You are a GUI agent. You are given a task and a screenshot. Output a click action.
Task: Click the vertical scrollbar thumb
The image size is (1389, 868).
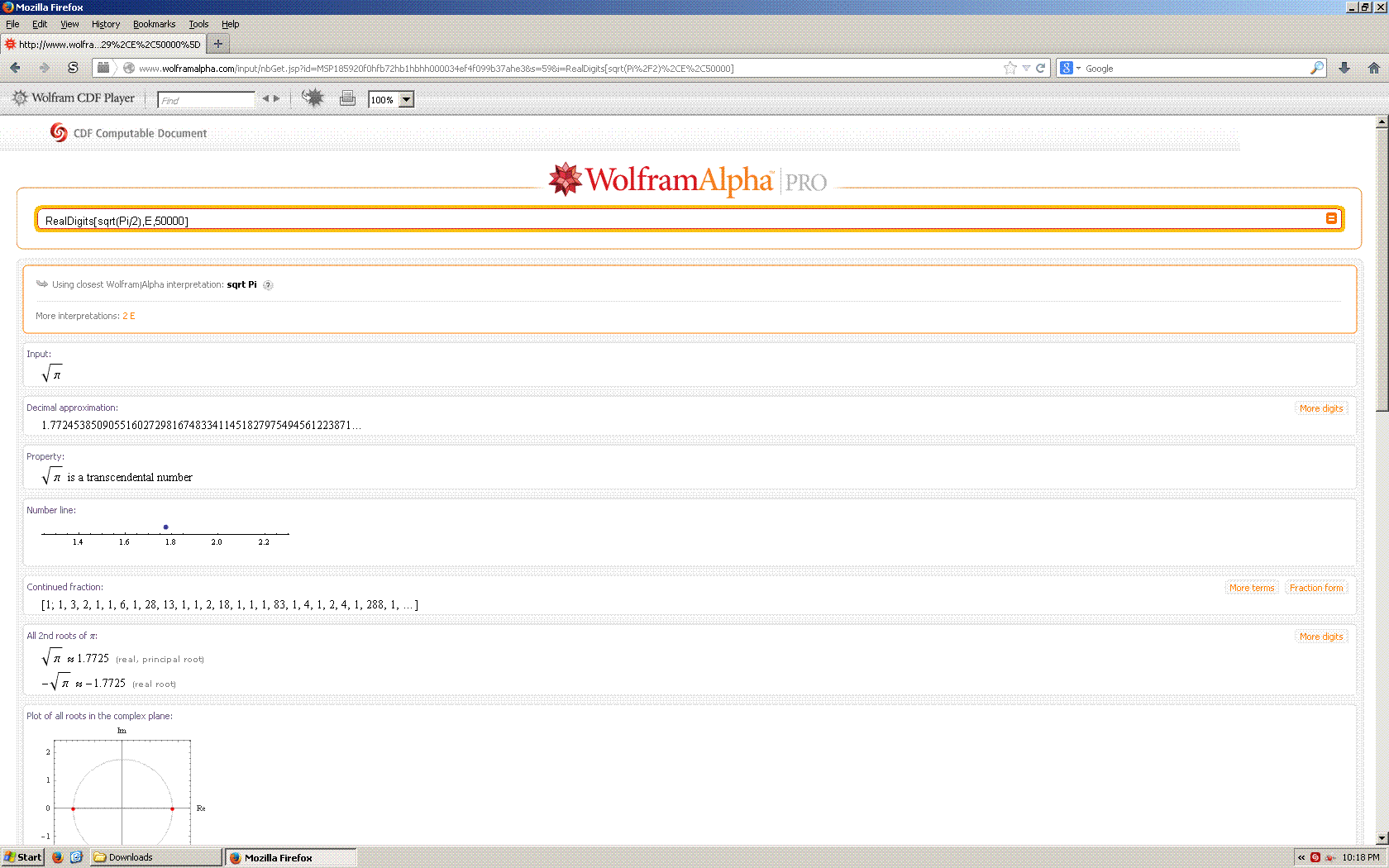1382,269
